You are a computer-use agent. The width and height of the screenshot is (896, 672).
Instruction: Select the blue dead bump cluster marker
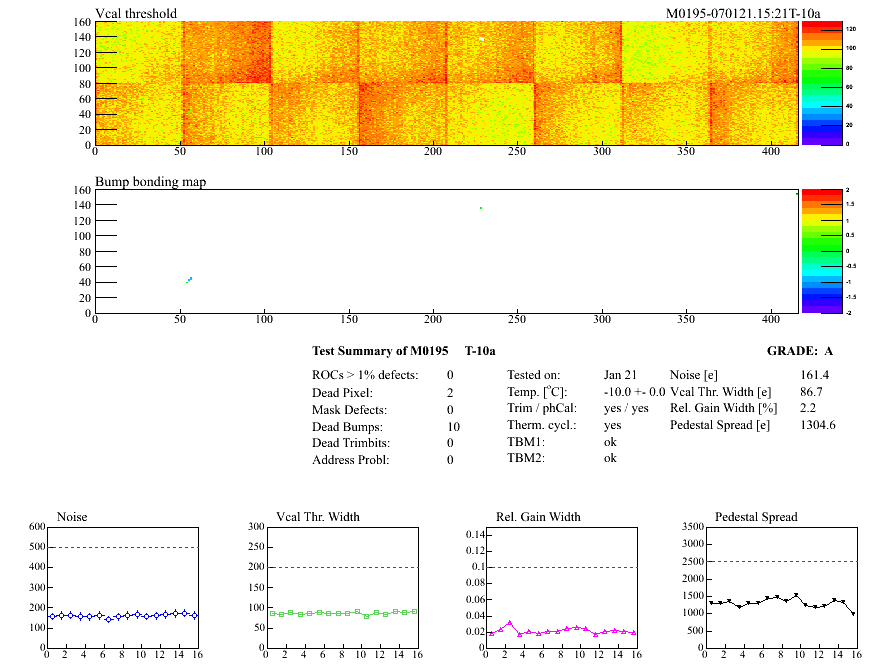click(189, 280)
